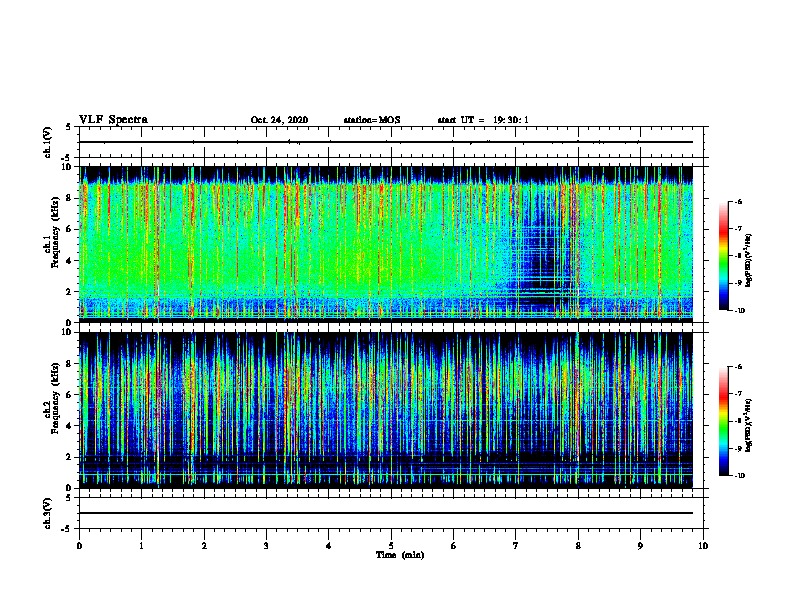Click the "6" kHz tick on ch.1 frequency axis
Viewport: 792px width, 612px height.
[x=69, y=229]
